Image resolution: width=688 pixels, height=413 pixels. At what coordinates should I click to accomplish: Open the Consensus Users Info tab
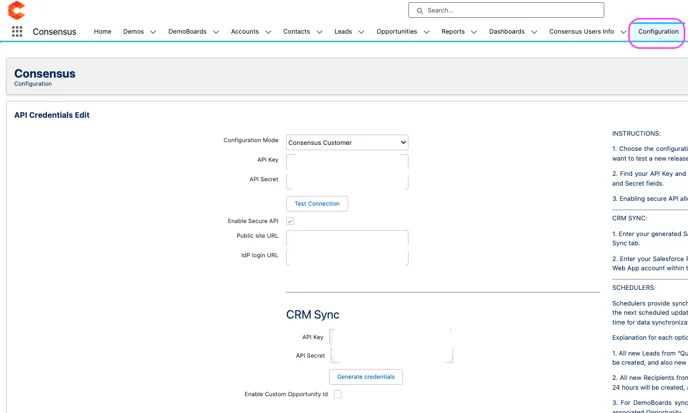click(x=581, y=32)
